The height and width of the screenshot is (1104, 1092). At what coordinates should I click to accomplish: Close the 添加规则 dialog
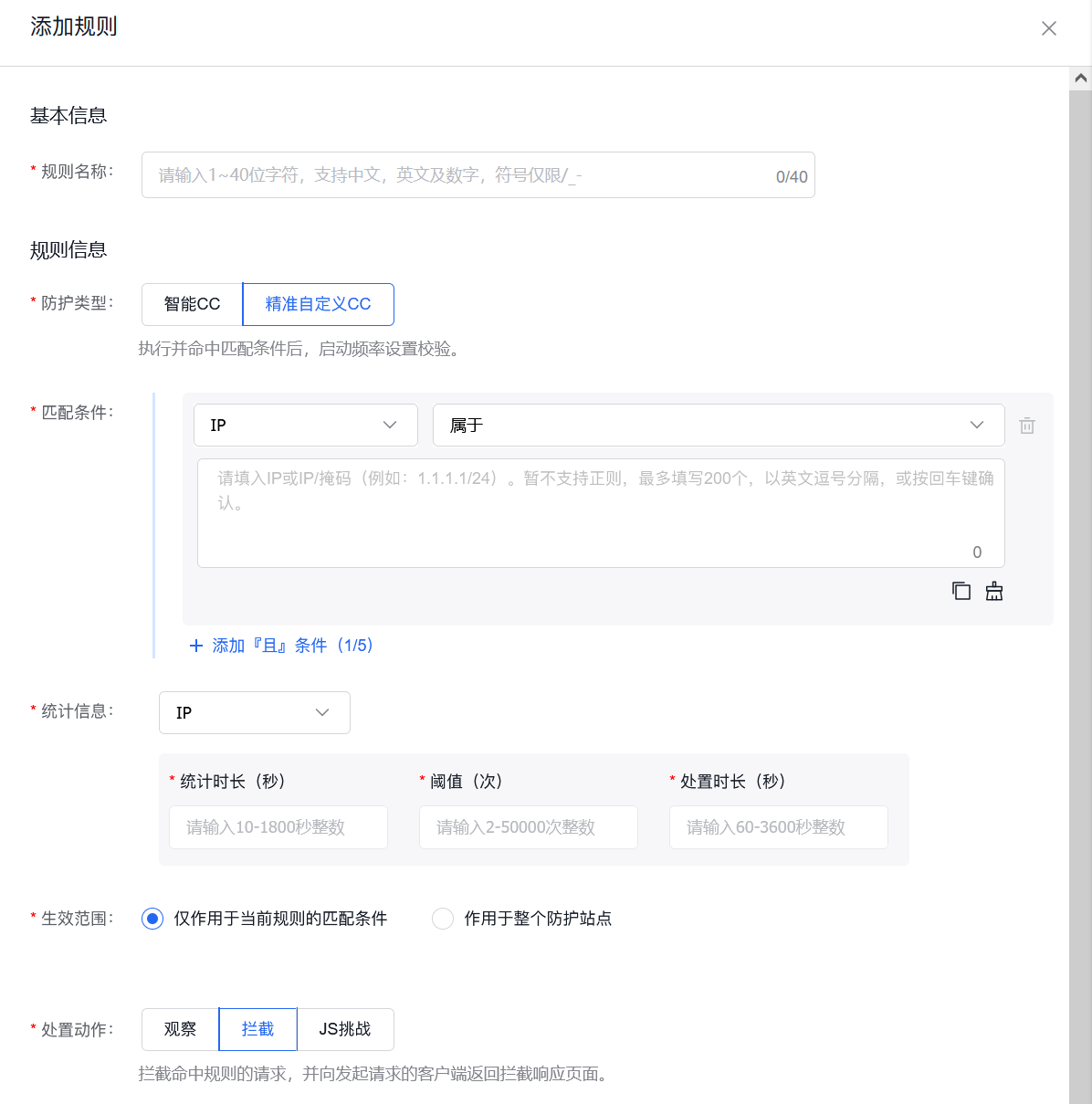[1048, 28]
